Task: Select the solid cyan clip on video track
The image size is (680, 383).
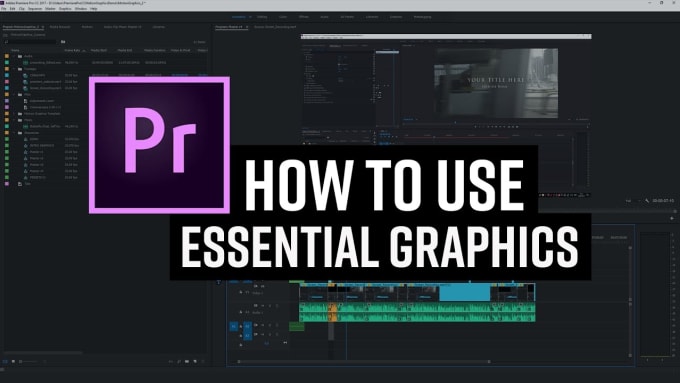Action: 464,292
